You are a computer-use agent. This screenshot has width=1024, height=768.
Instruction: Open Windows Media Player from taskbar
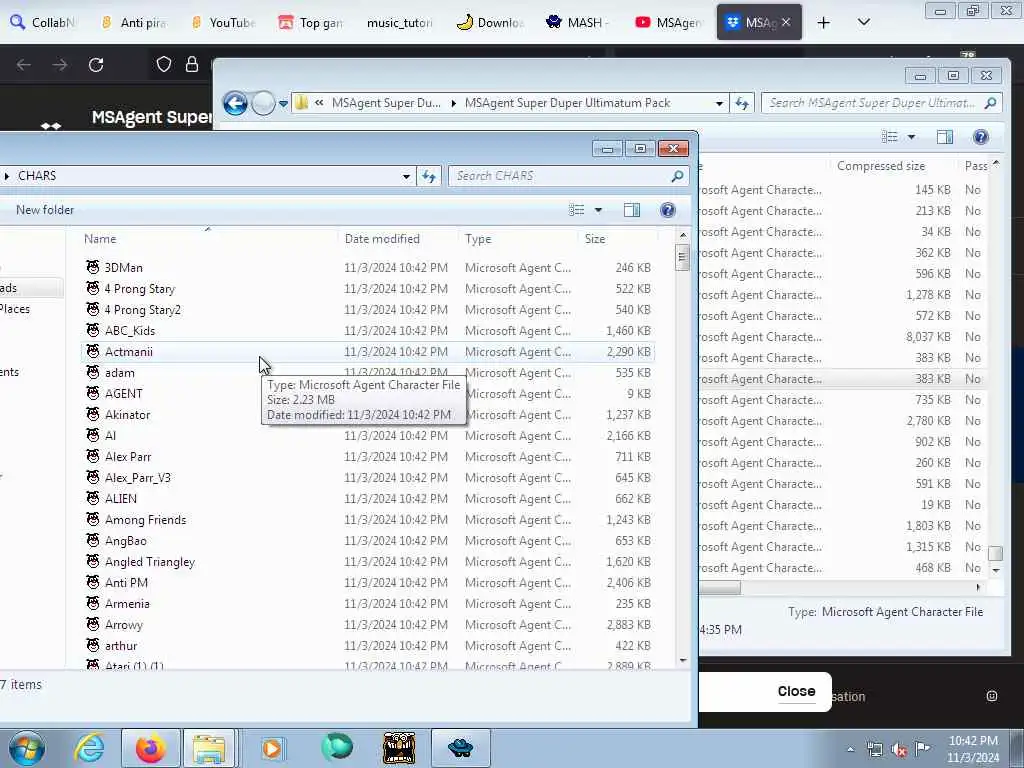tap(272, 748)
